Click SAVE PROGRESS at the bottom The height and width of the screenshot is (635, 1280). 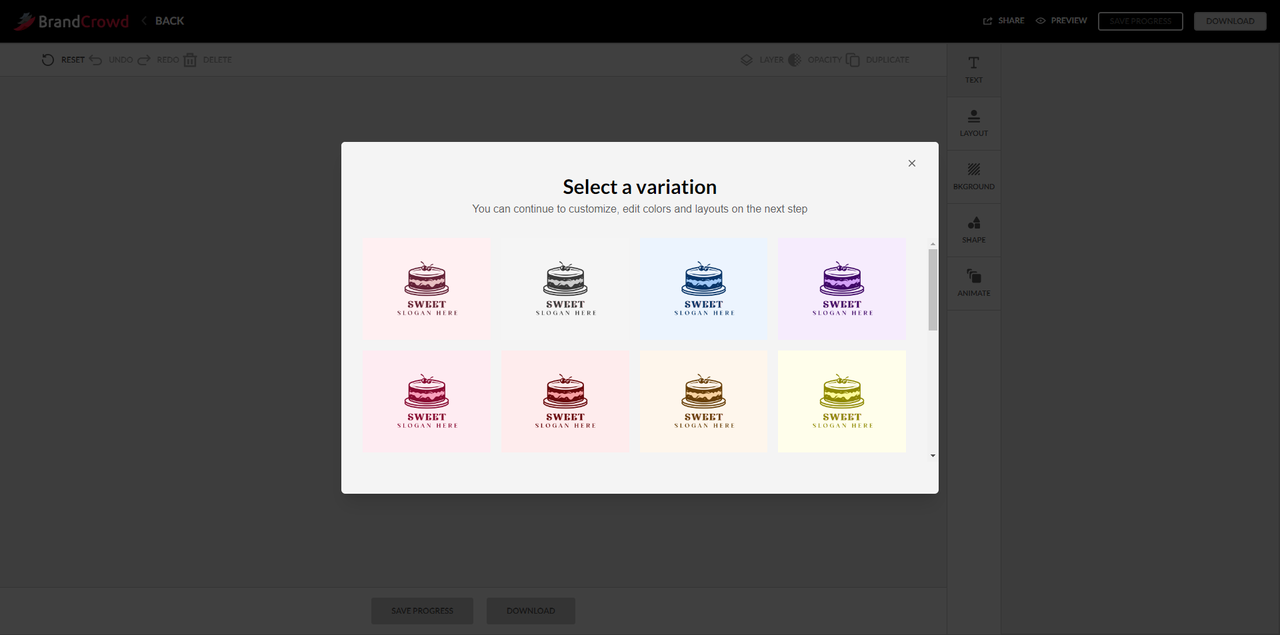(422, 611)
